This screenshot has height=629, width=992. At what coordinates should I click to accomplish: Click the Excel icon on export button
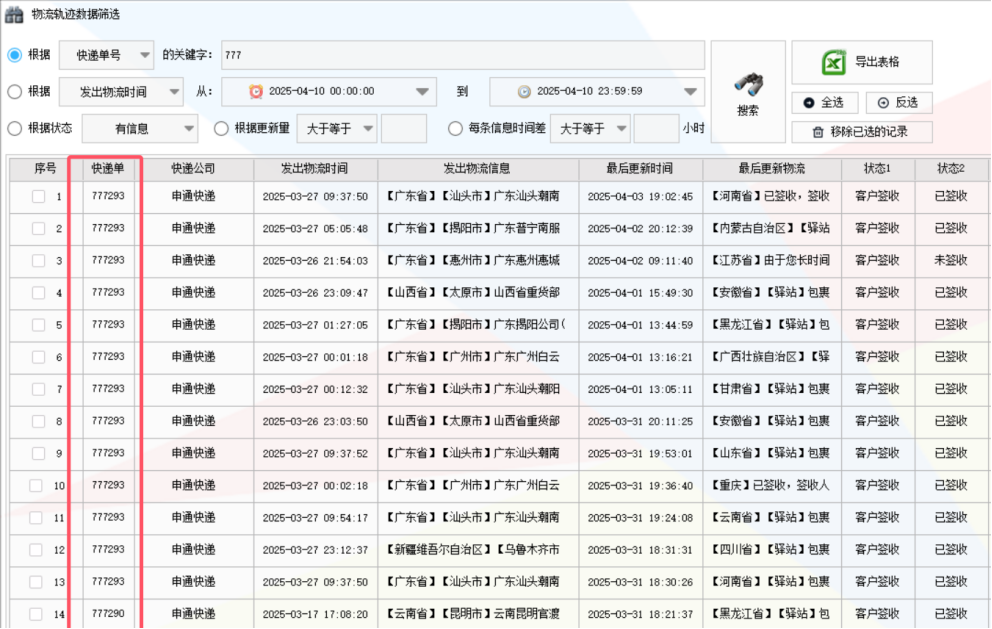pos(833,62)
